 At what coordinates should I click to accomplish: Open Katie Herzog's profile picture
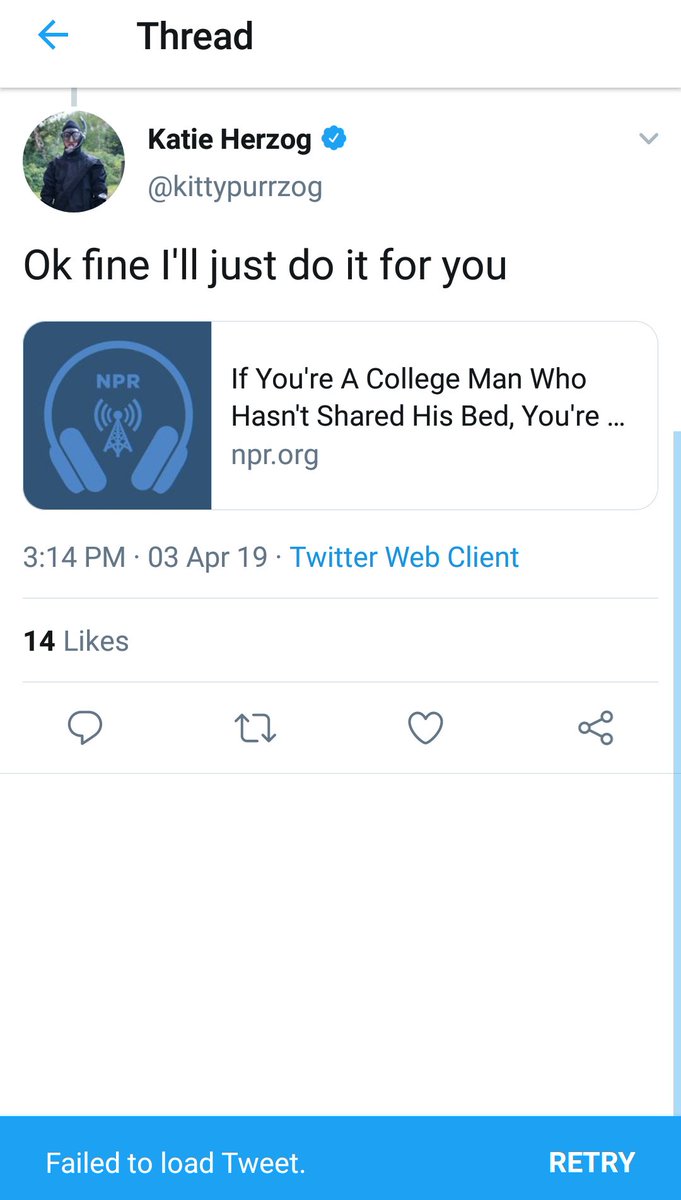74,162
